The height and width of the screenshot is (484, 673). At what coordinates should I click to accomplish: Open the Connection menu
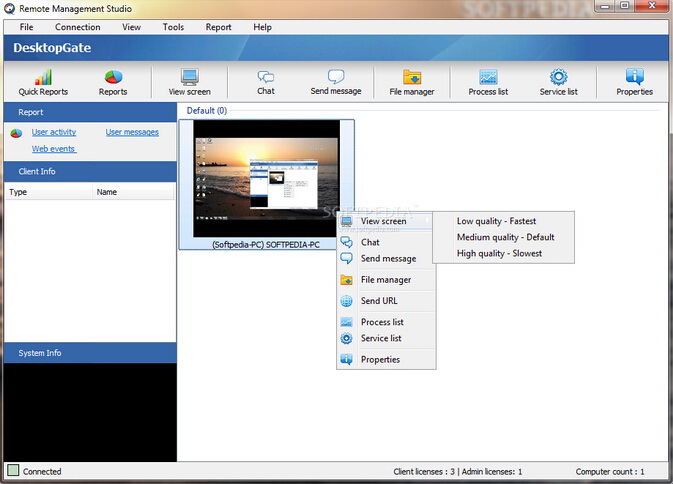pos(78,27)
